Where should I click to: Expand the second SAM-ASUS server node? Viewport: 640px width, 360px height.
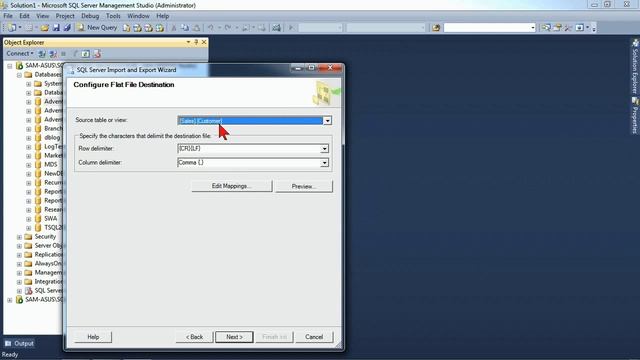(10, 300)
